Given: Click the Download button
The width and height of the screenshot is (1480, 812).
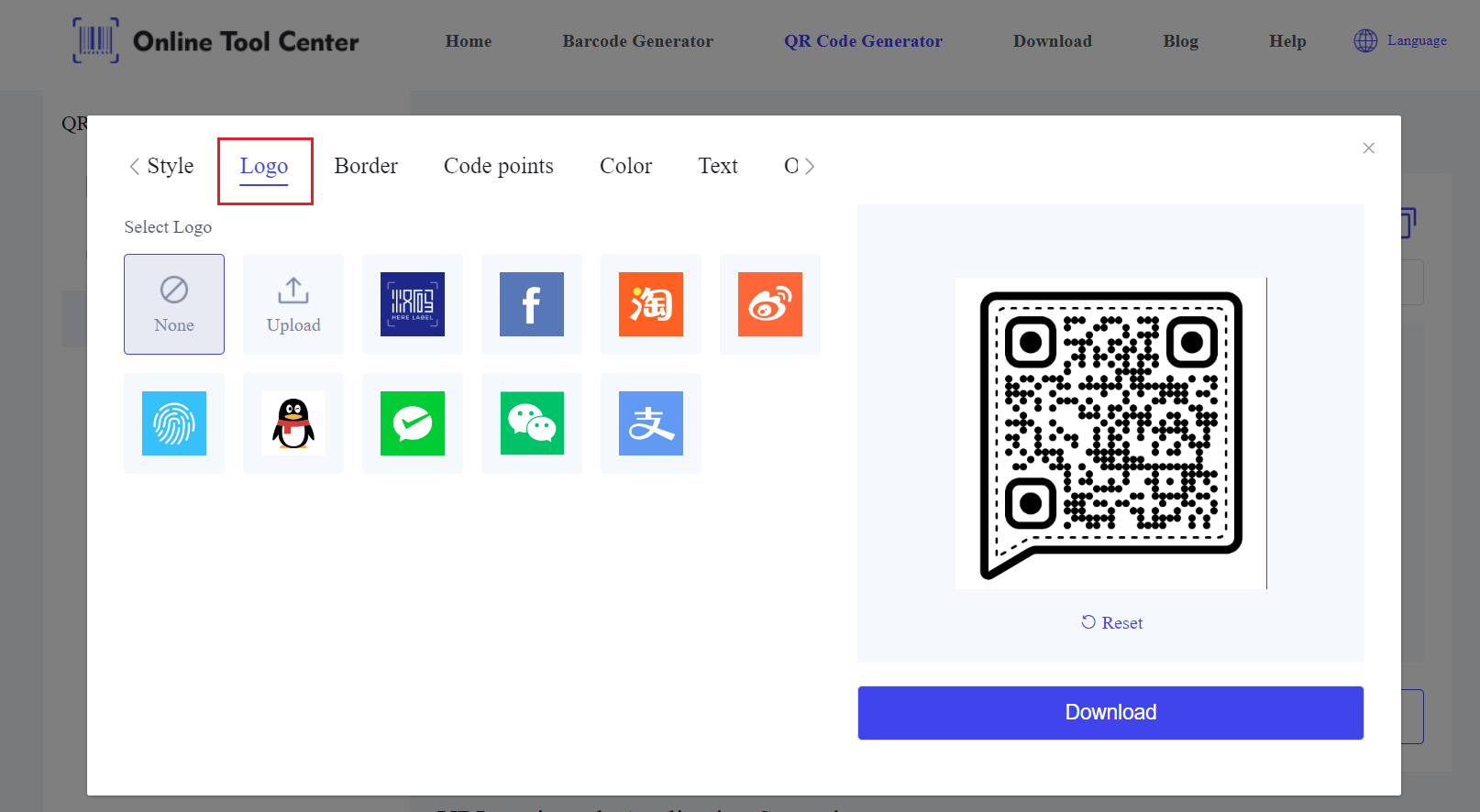Looking at the screenshot, I should pos(1110,712).
